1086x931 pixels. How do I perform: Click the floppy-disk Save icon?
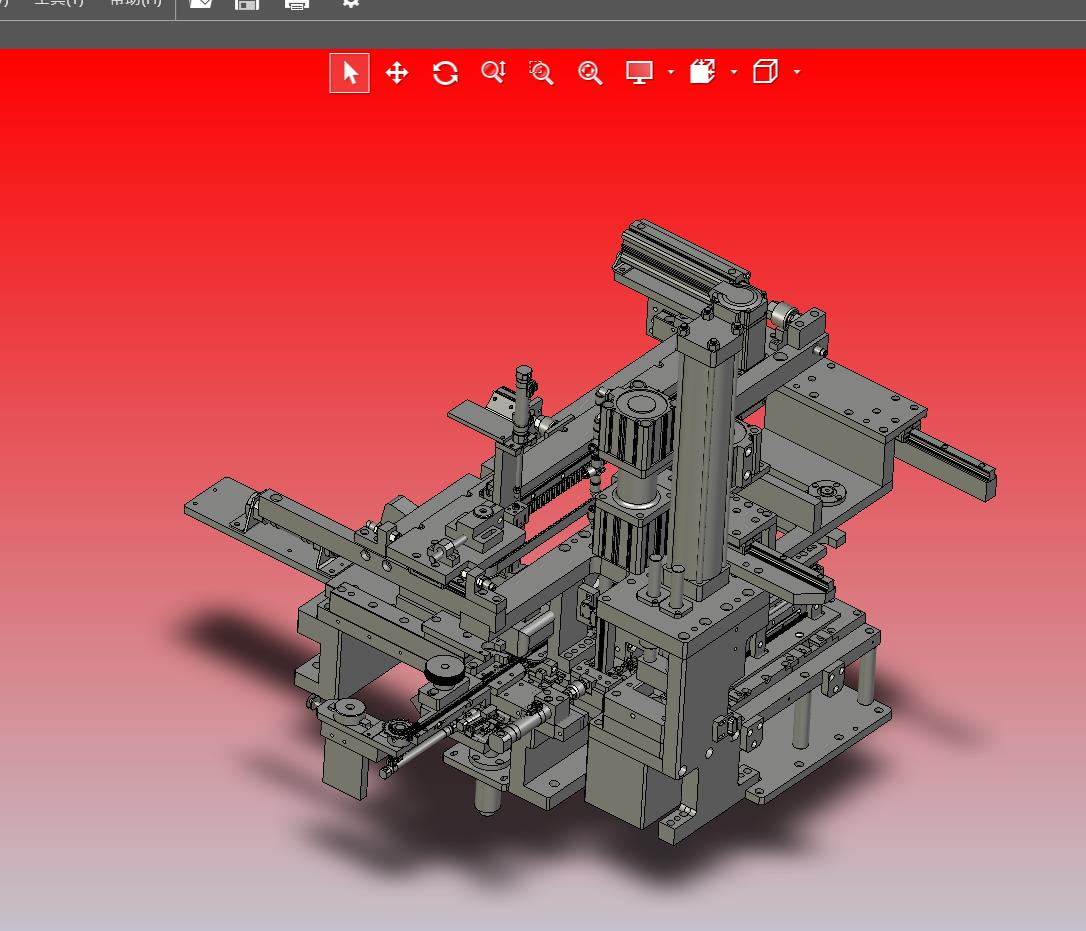tap(247, 4)
